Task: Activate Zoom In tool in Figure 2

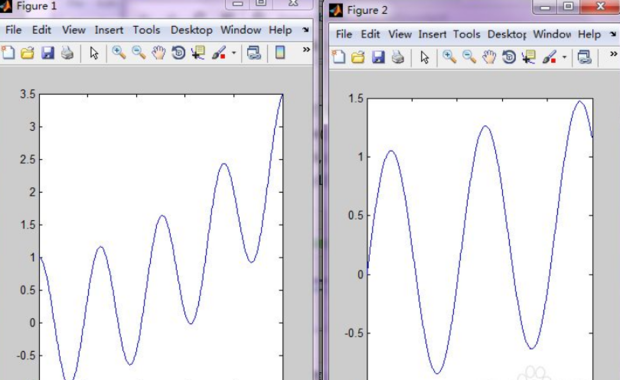Action: 449,57
